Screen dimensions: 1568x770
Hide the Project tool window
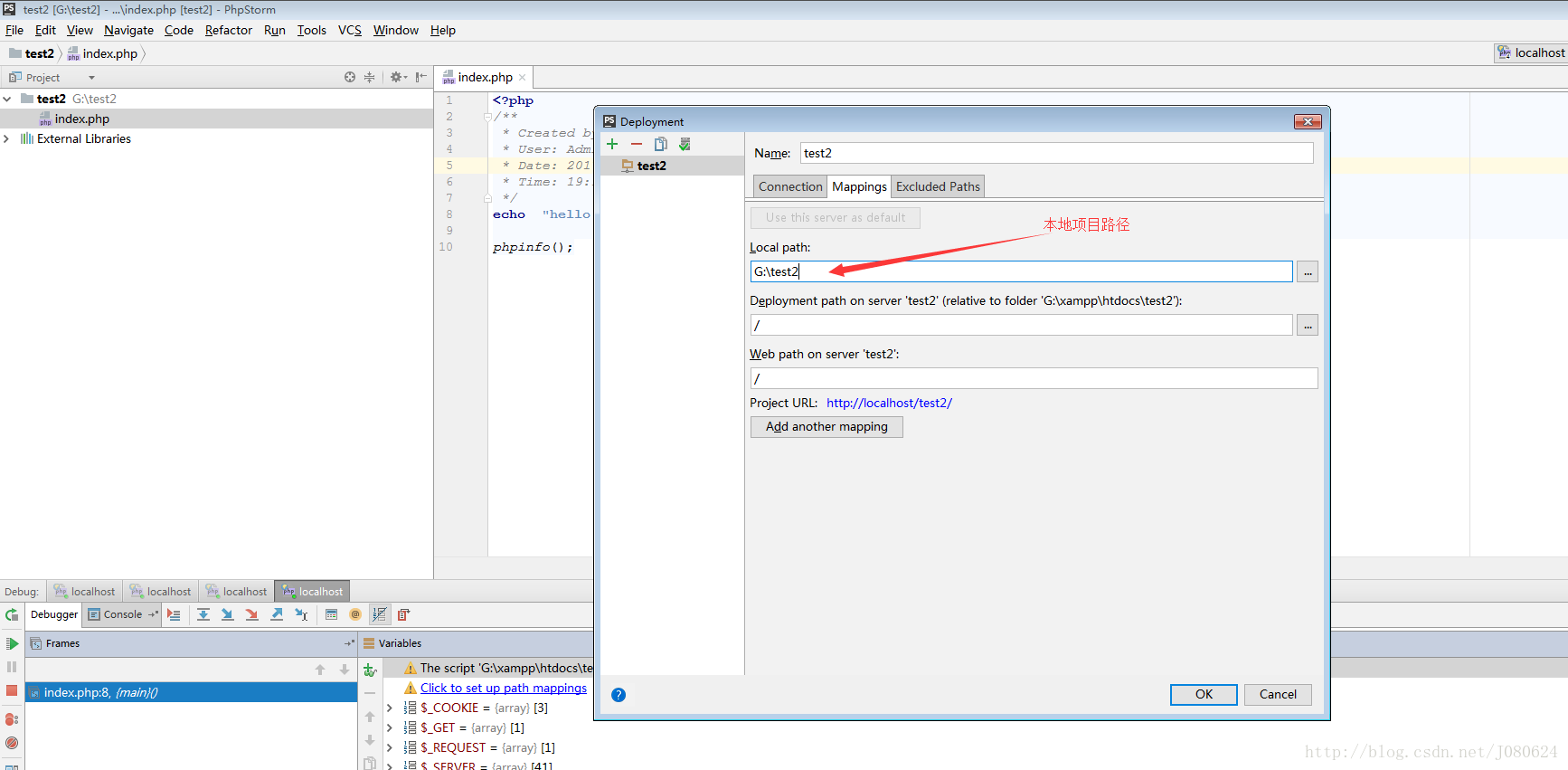point(420,78)
